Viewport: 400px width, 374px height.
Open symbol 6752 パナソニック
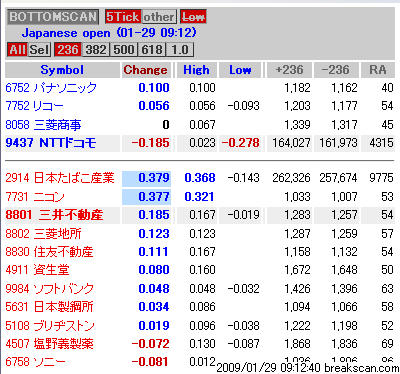[x=51, y=88]
